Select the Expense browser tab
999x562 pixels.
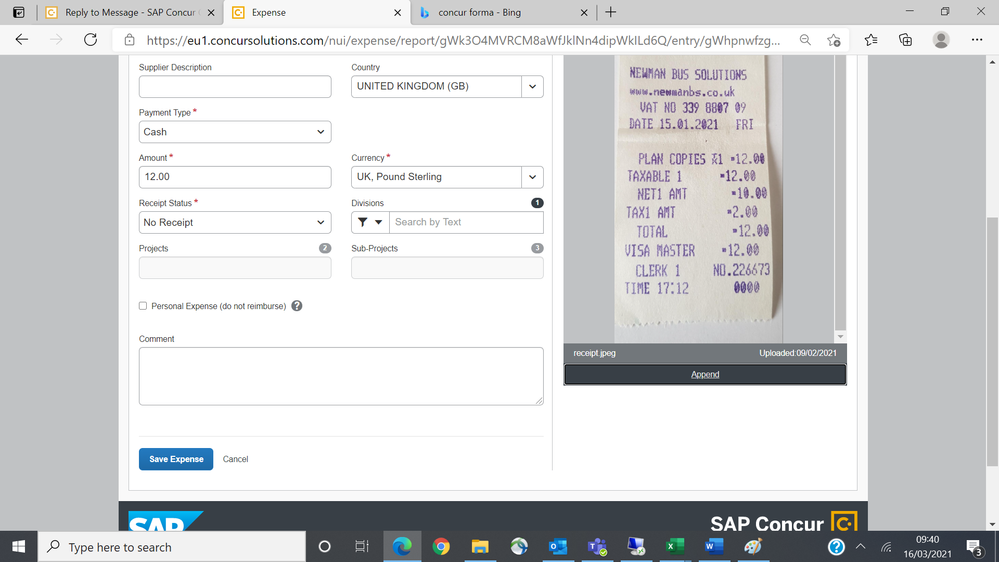click(x=317, y=12)
